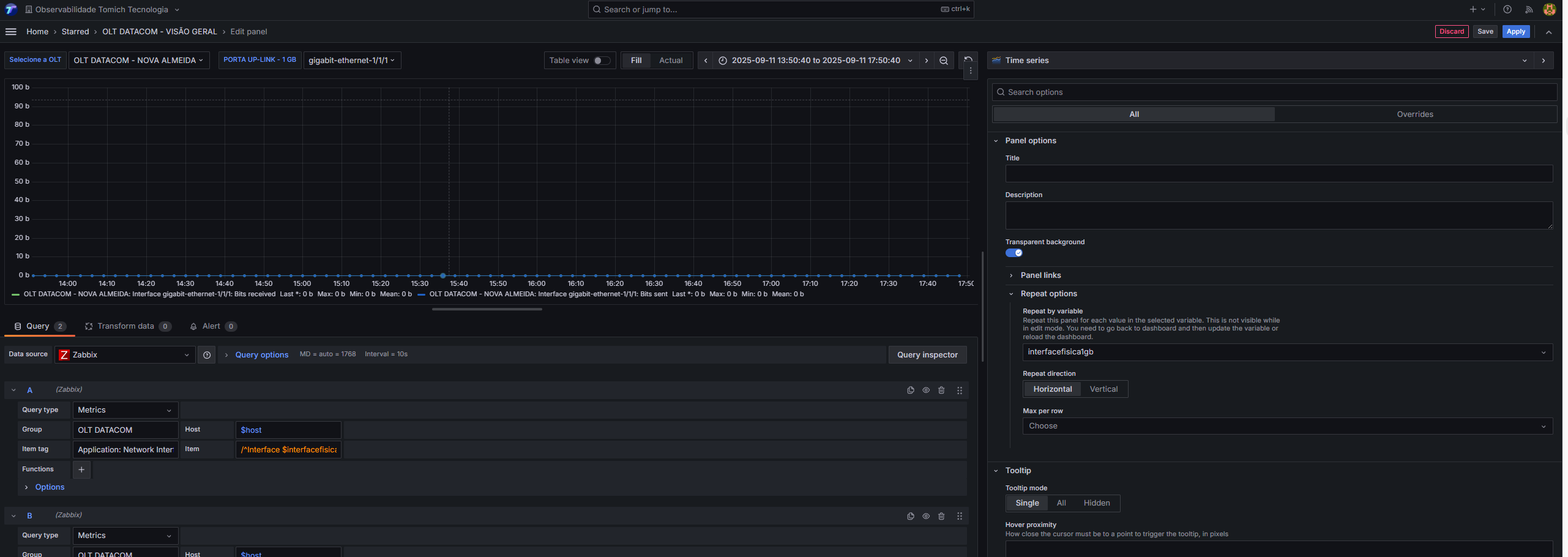Shift the time range backward

[x=706, y=61]
